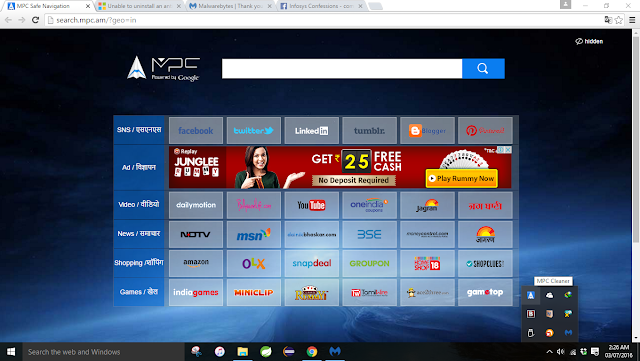The image size is (640, 361).
Task: Open the Groupon tile
Action: [369, 263]
